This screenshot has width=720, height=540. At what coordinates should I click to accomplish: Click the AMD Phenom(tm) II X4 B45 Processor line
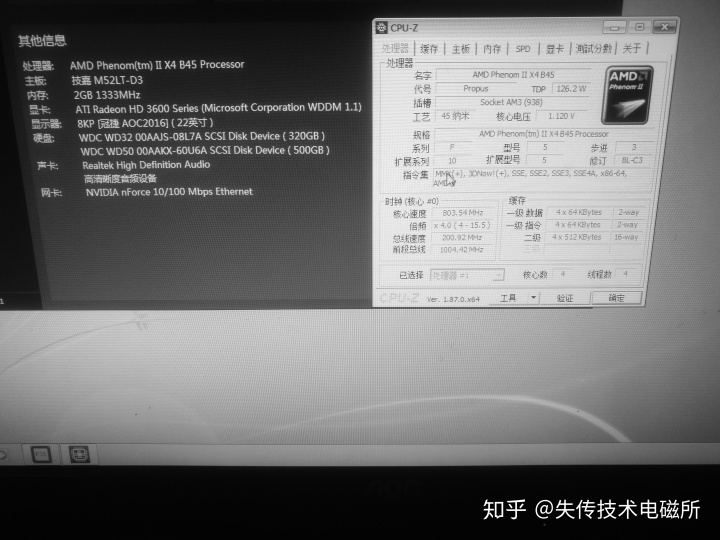[x=157, y=65]
